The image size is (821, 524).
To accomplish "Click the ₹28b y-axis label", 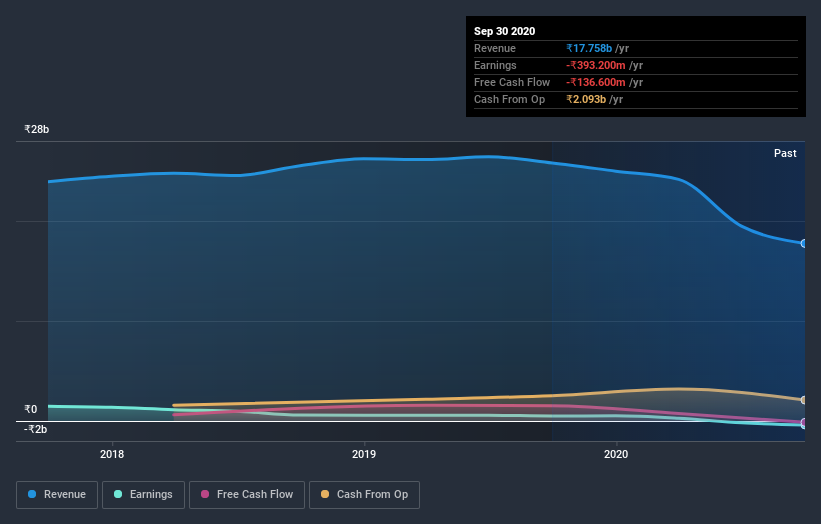I will (x=37, y=129).
